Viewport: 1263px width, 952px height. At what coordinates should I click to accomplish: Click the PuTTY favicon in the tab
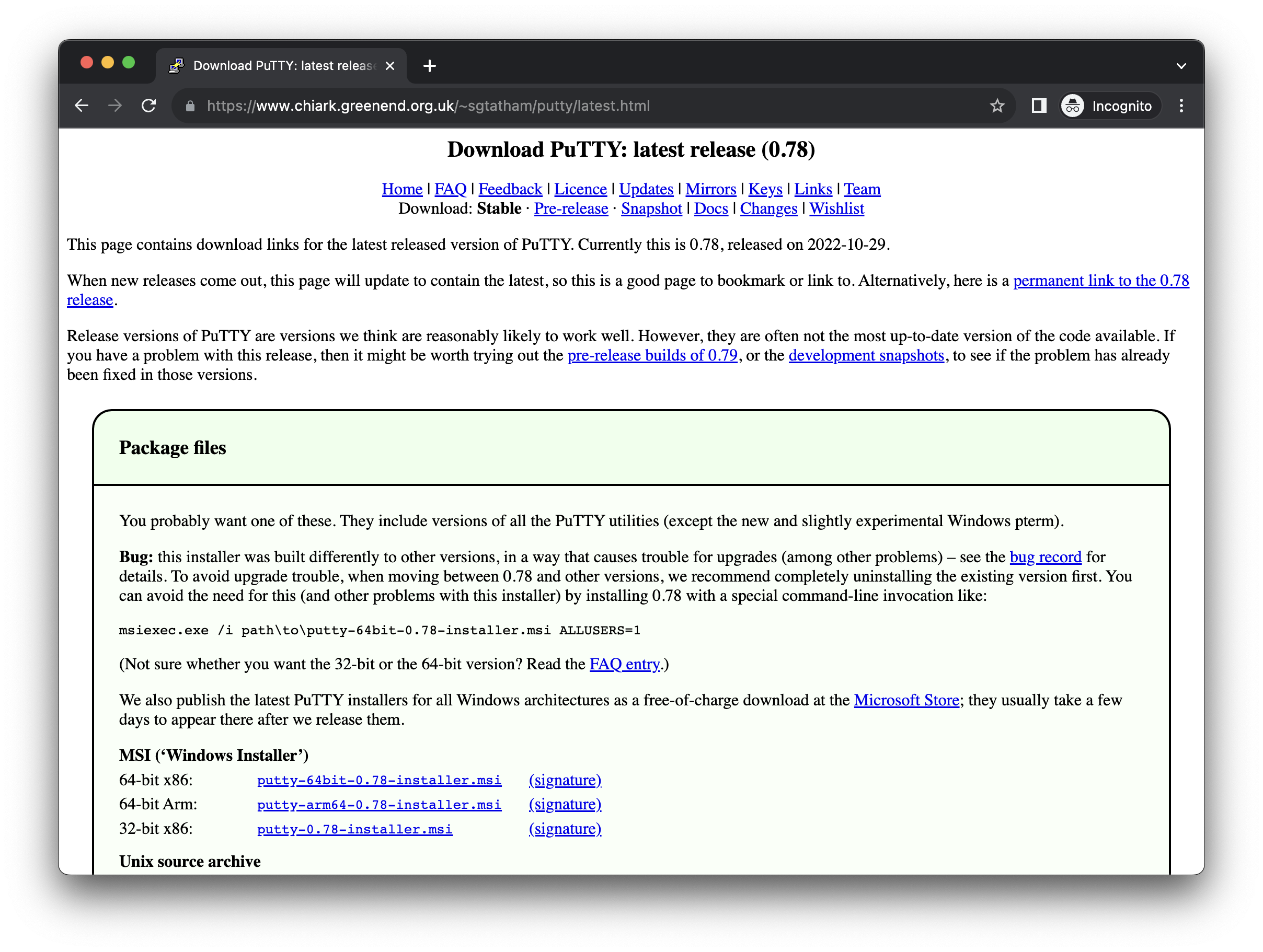click(x=176, y=66)
